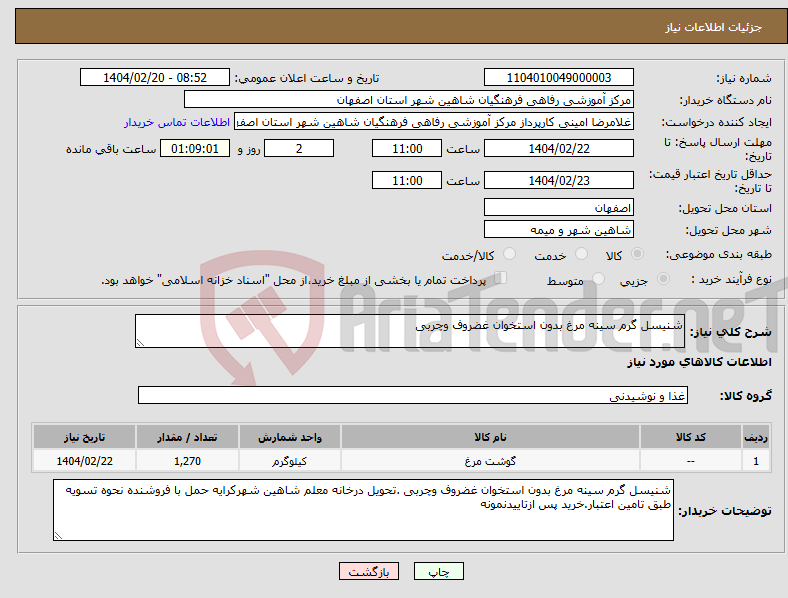Click the گروه کالا field غذا و نوشیدنی
Image resolution: width=788 pixels, height=598 pixels.
tap(413, 395)
